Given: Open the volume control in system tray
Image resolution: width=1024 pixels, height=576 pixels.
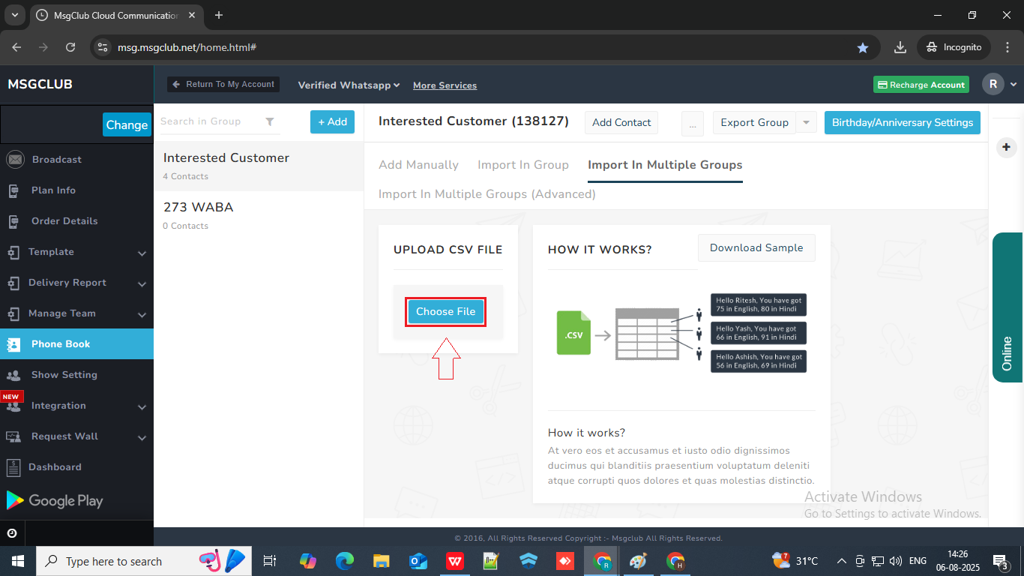Looking at the screenshot, I should point(895,561).
